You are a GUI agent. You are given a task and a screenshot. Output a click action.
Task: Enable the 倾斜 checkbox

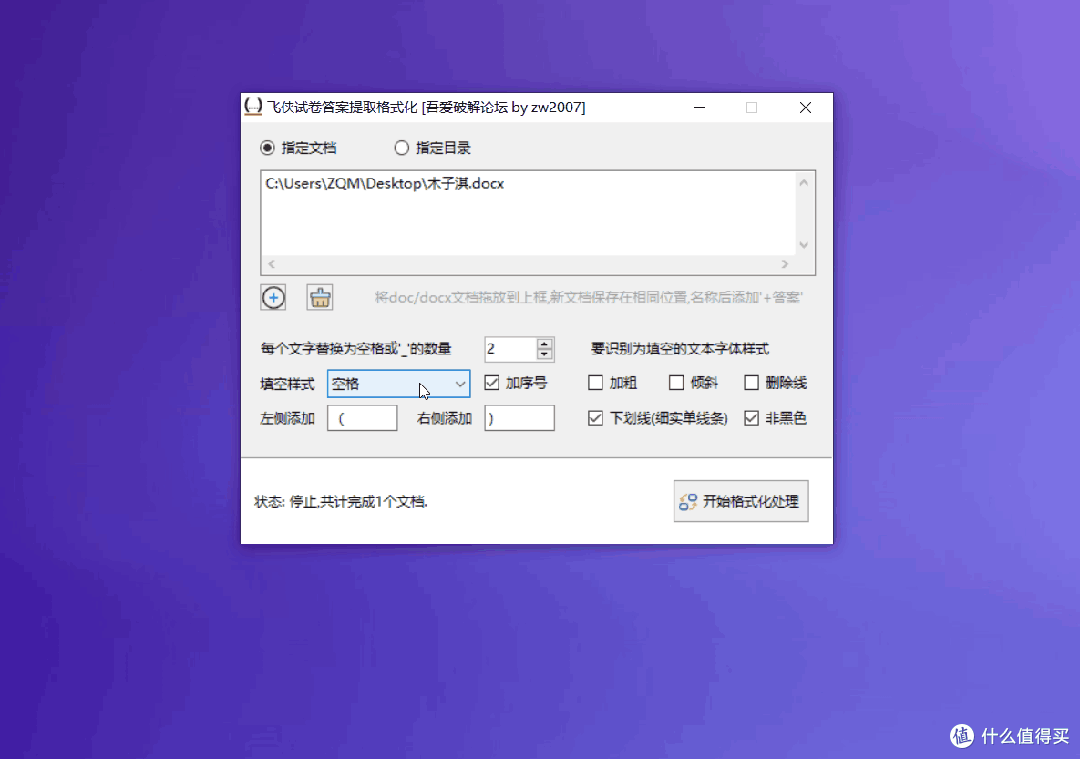point(676,382)
